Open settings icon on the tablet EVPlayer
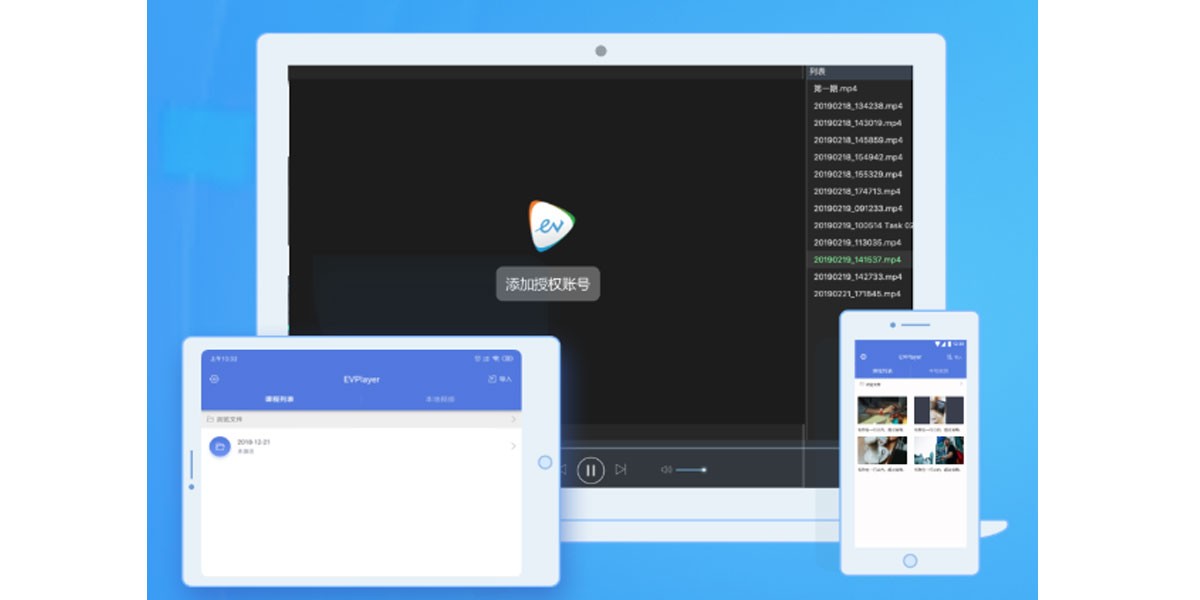Image resolution: width=1200 pixels, height=600 pixels. [214, 379]
